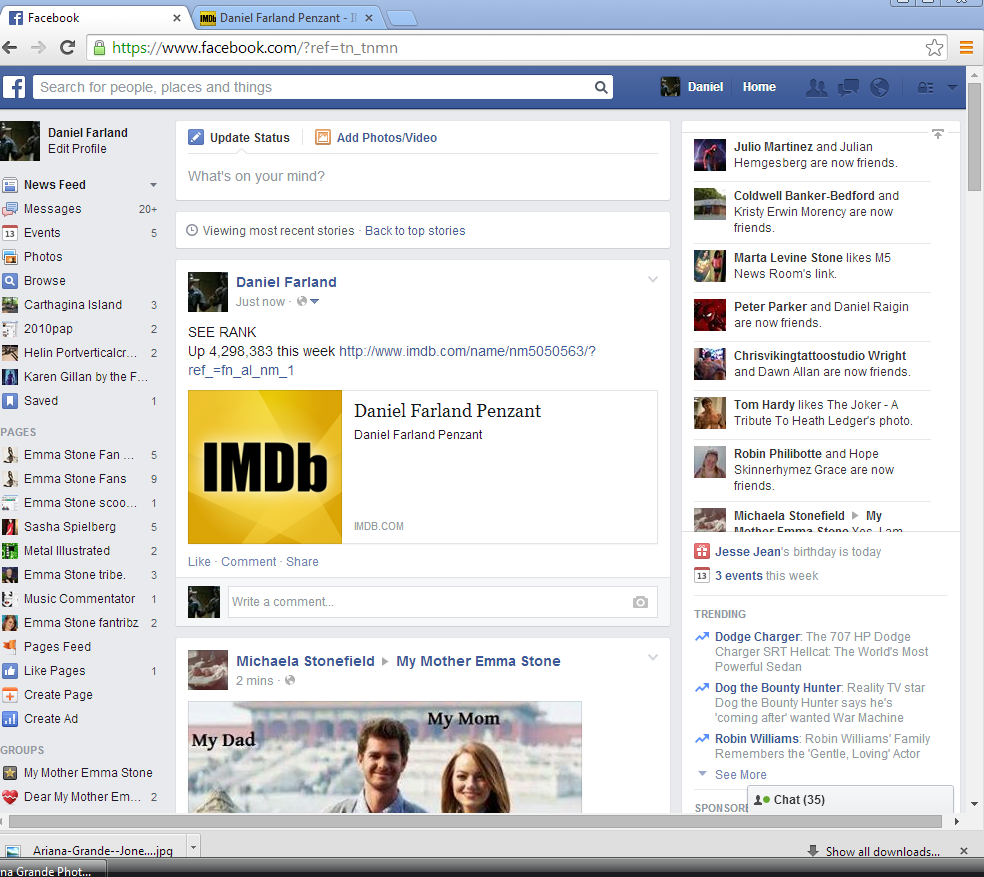The height and width of the screenshot is (877, 984).
Task: Open the post audience selector dropdown
Action: pos(308,301)
